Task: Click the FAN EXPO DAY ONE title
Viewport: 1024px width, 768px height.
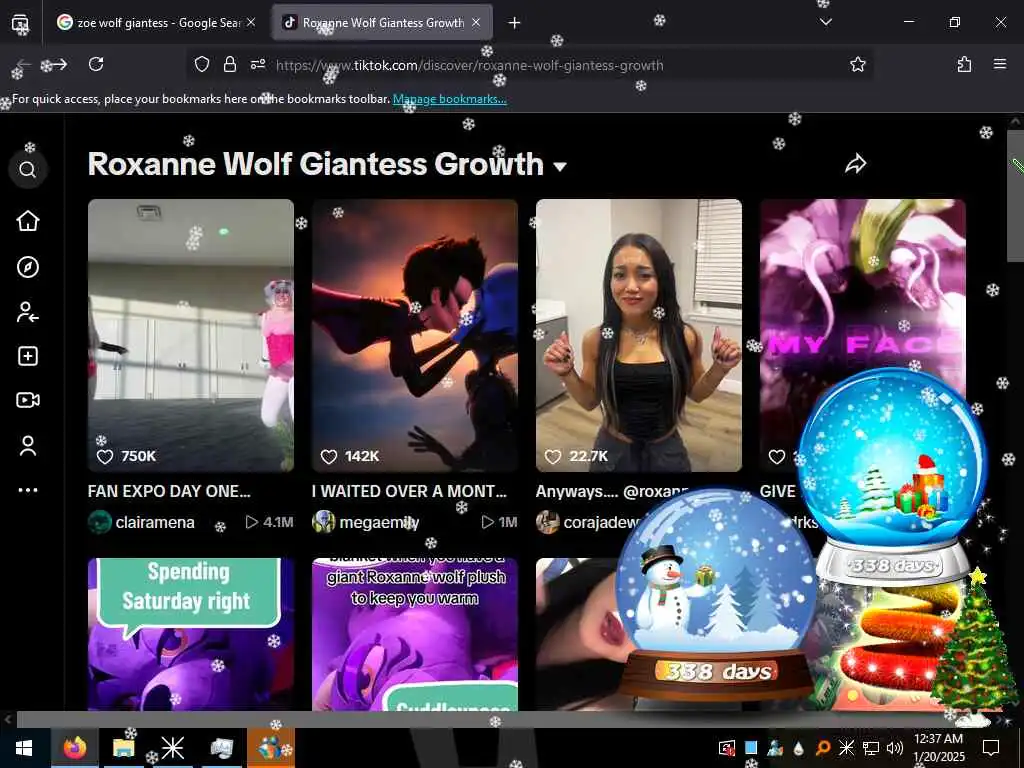Action: pos(169,492)
